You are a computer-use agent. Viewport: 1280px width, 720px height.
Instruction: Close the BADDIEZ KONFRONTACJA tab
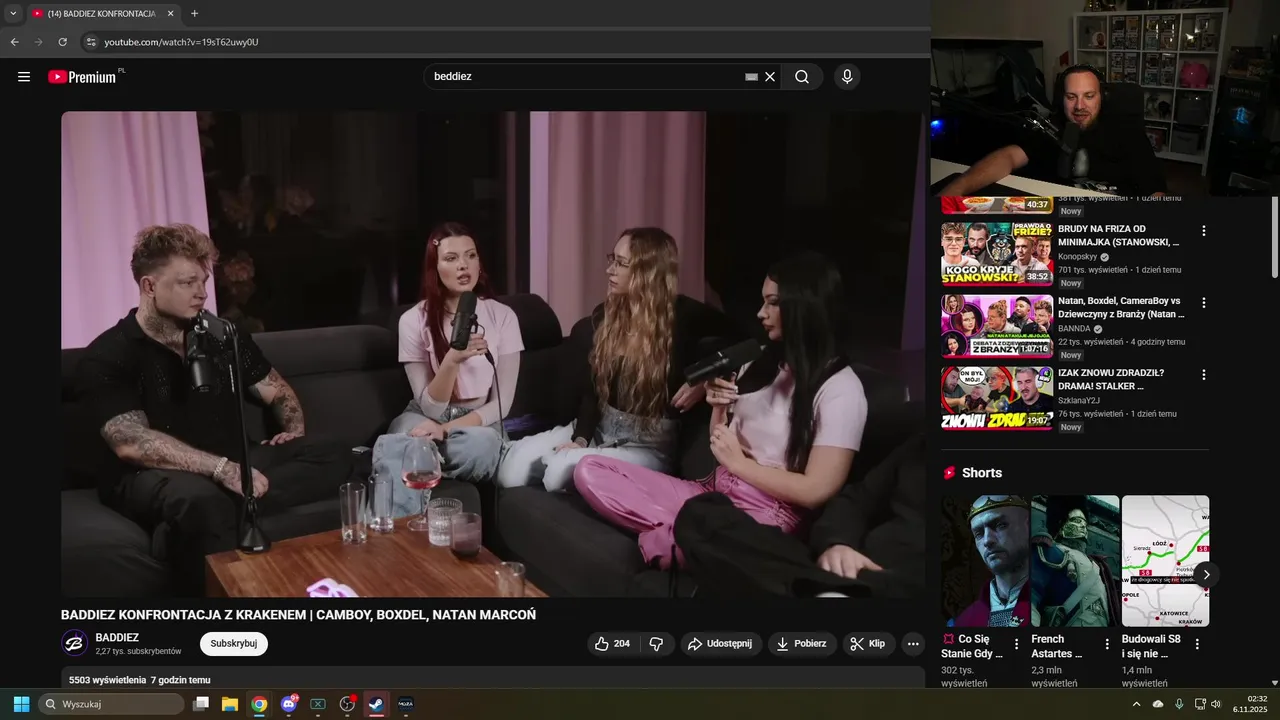coord(170,14)
